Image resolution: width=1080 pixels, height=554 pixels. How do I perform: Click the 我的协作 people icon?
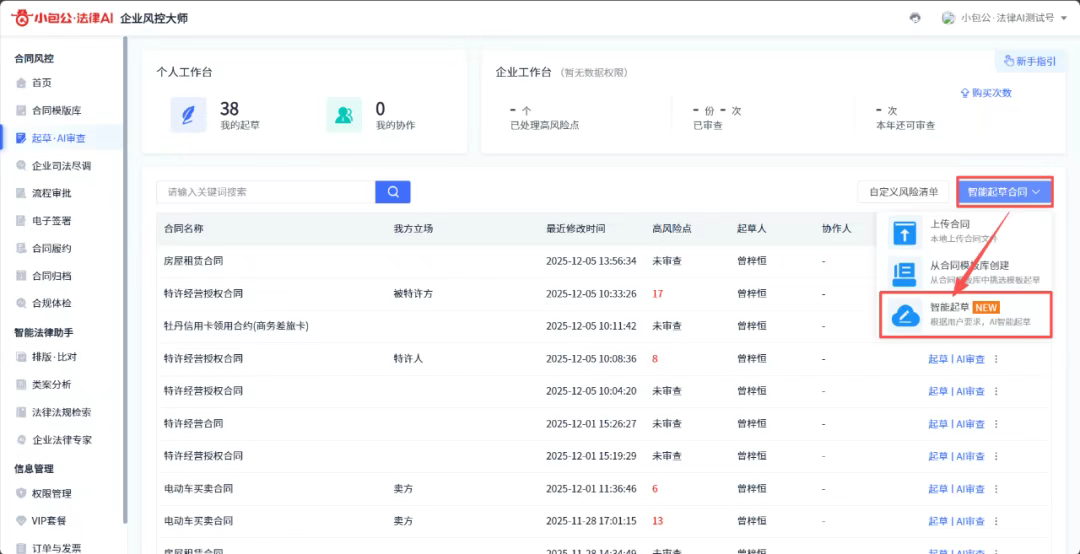point(344,115)
